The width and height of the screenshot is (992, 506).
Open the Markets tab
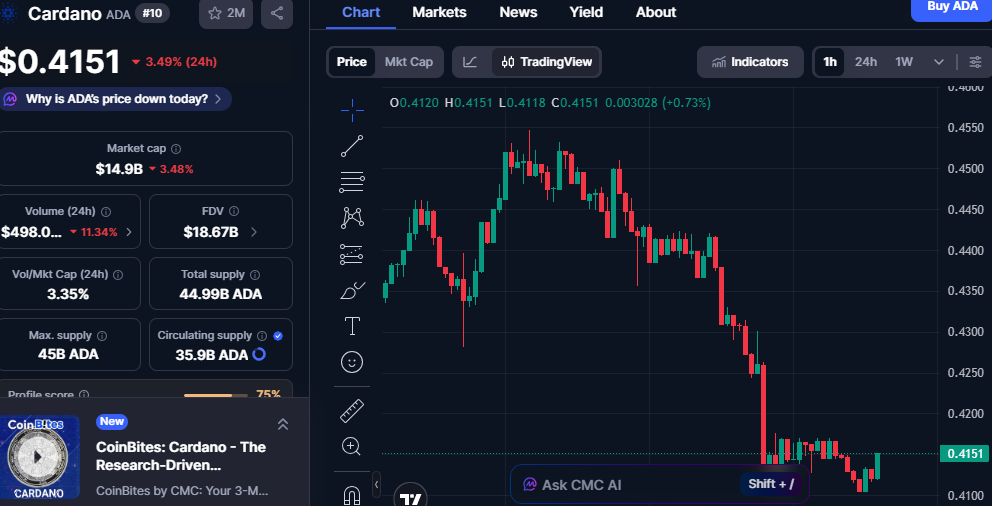(x=439, y=12)
